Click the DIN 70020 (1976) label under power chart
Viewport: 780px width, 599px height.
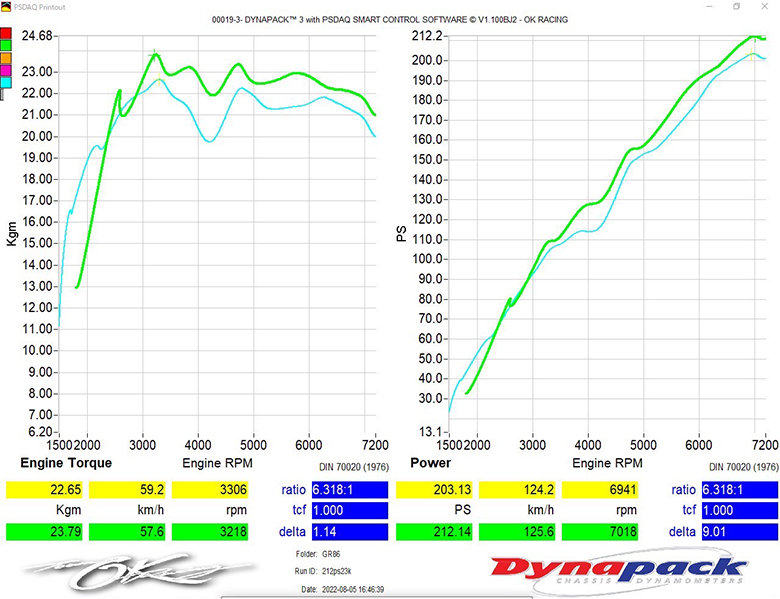(744, 467)
